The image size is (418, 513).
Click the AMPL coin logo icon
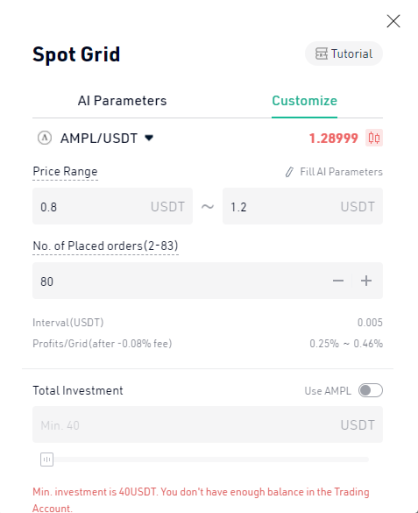45,138
